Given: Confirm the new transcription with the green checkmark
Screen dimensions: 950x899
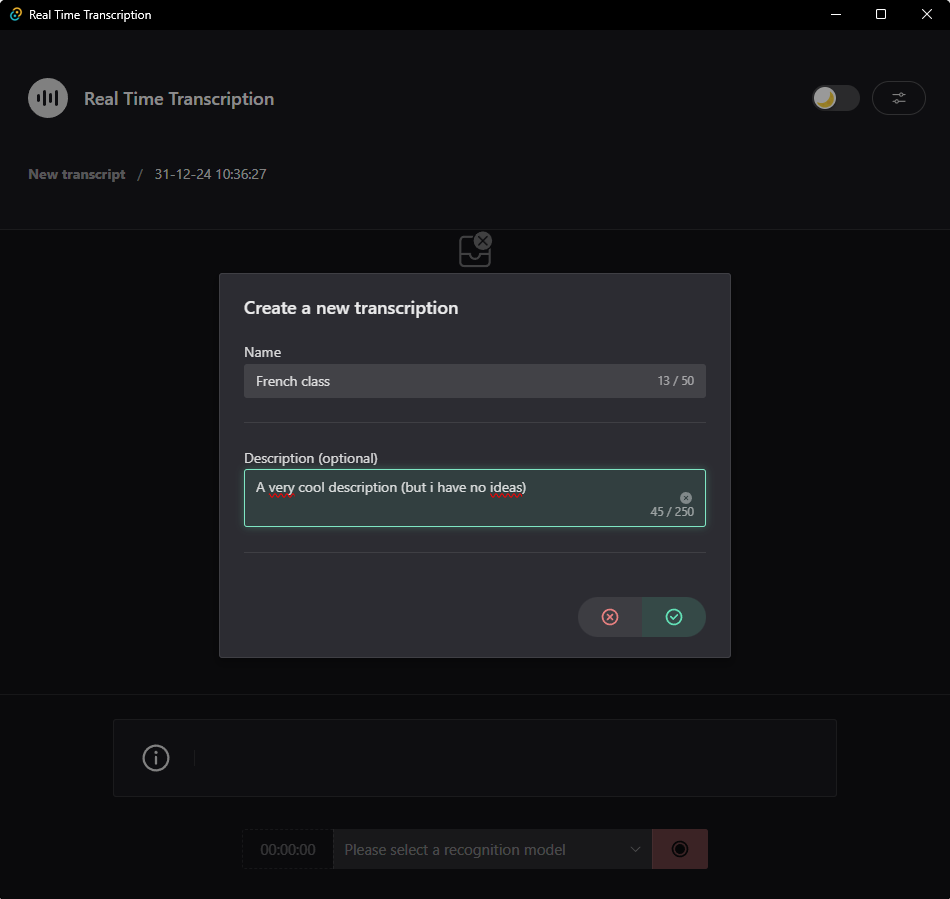Looking at the screenshot, I should [x=674, y=617].
